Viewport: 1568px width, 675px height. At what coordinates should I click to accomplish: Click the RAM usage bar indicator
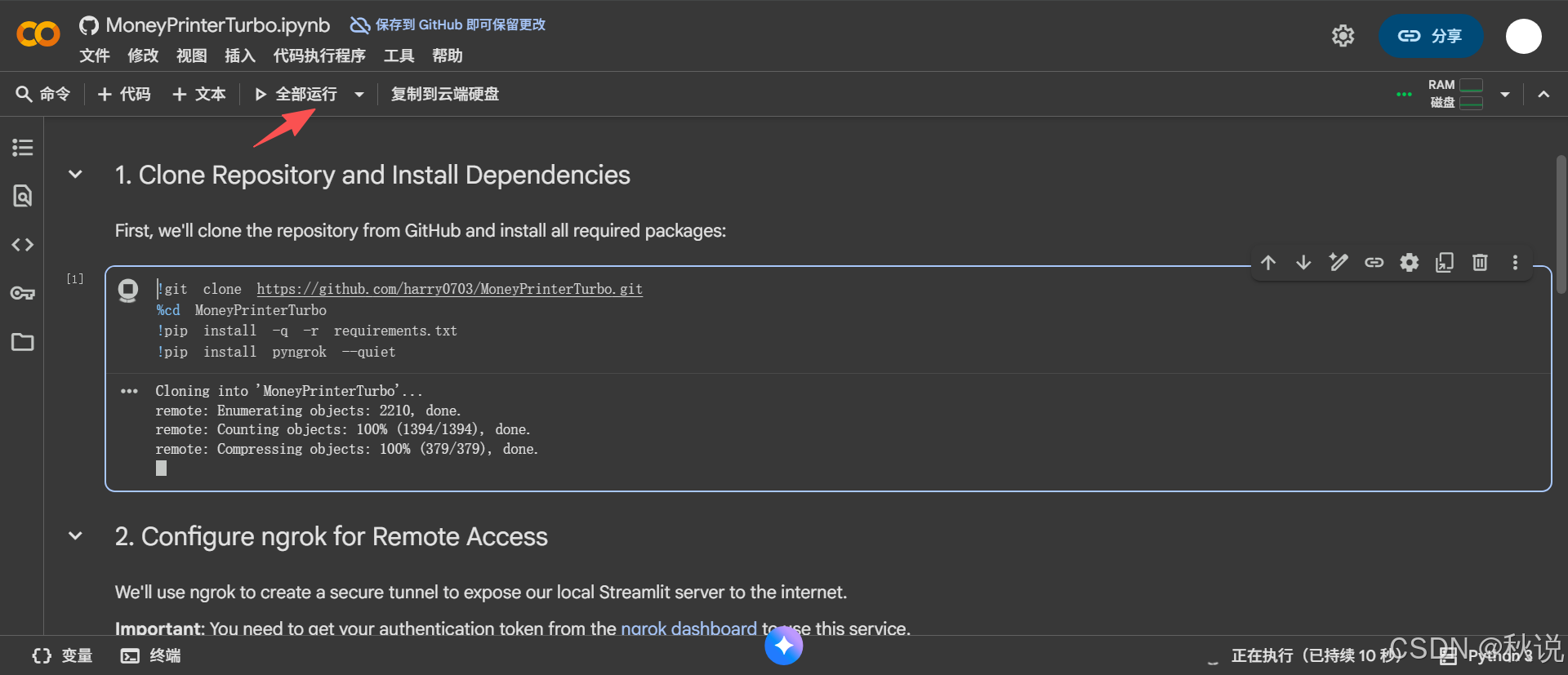(x=1471, y=85)
